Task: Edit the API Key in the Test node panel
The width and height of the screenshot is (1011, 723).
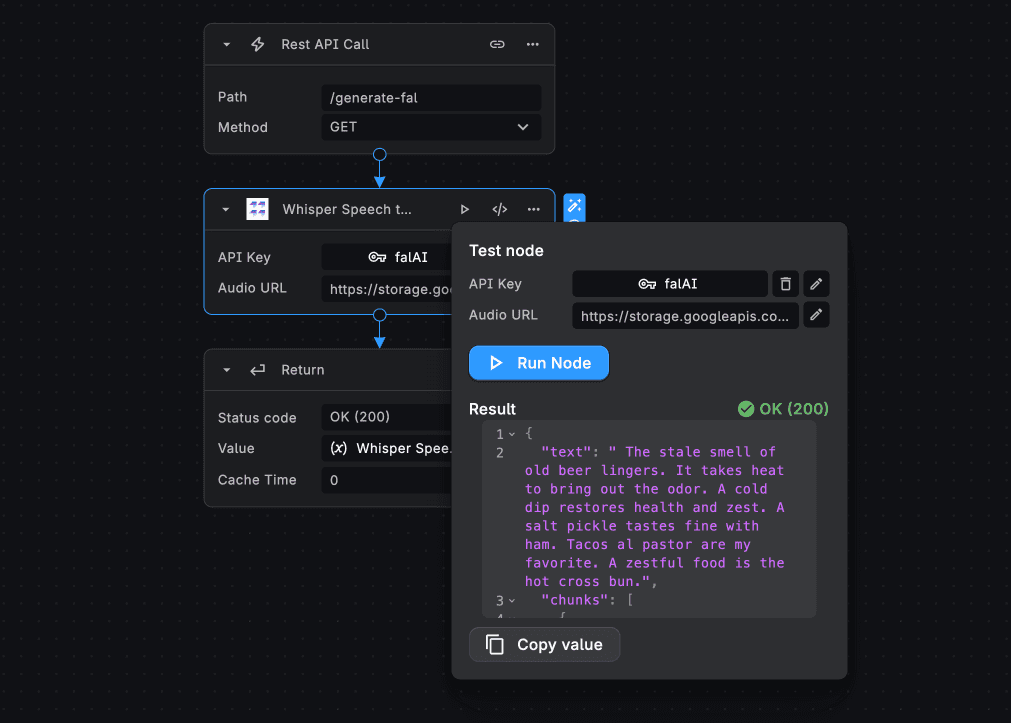Action: 816,284
